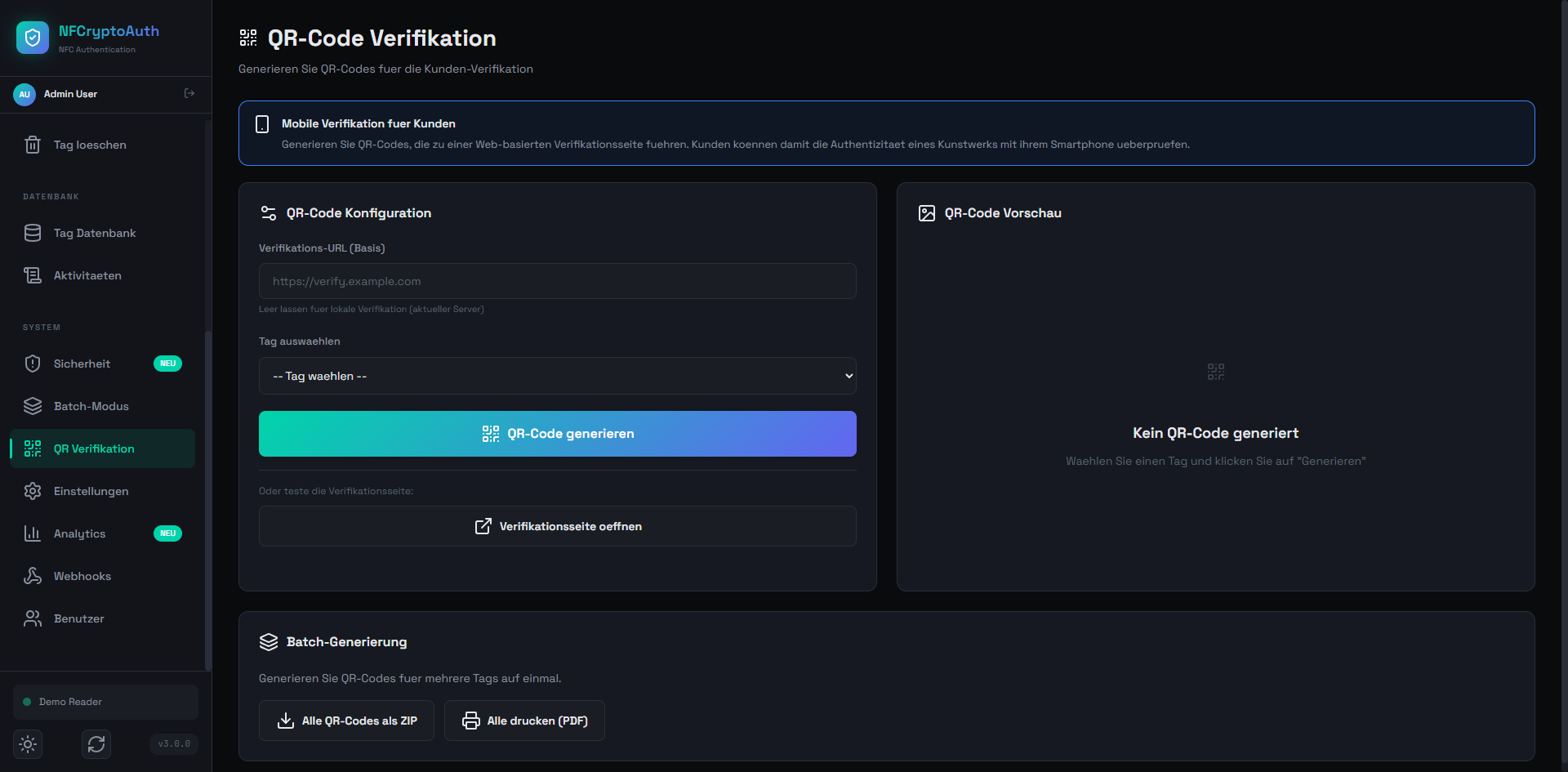Open the Tag Datenbank page

click(x=95, y=234)
